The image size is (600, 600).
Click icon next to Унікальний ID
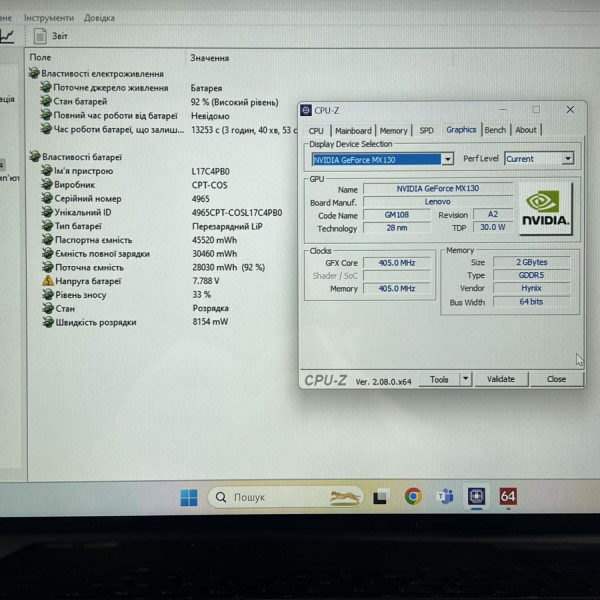click(47, 212)
